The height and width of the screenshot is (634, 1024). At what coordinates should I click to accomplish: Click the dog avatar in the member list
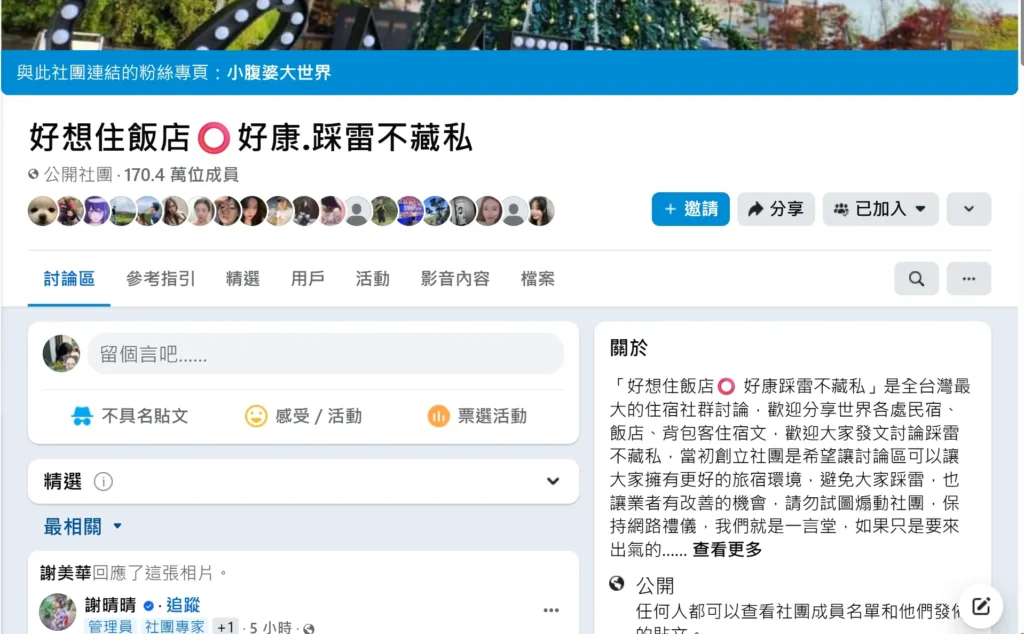(42, 211)
